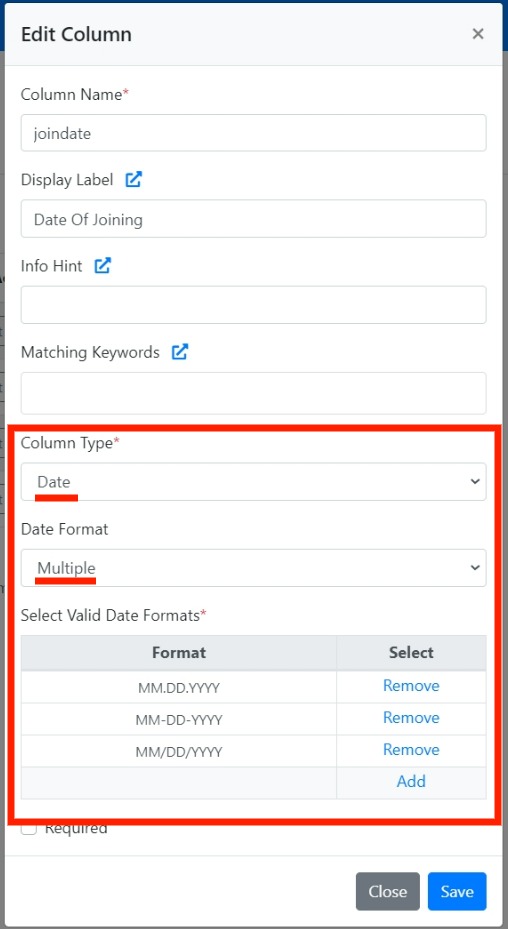Click the Column Type dropdown chevron arrow
The height and width of the screenshot is (929, 508).
click(475, 482)
